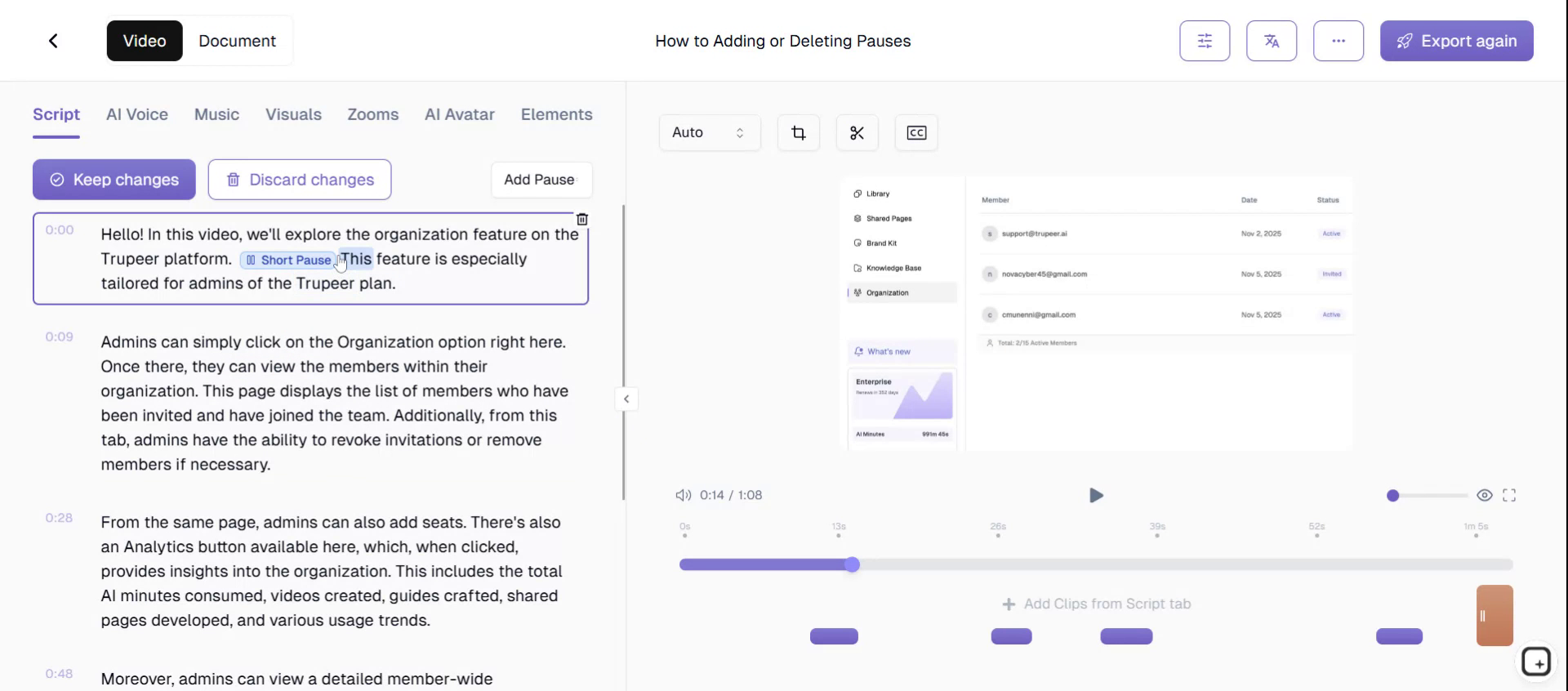This screenshot has height=691, width=1568.
Task: Open the AI Voice tab
Action: click(137, 114)
